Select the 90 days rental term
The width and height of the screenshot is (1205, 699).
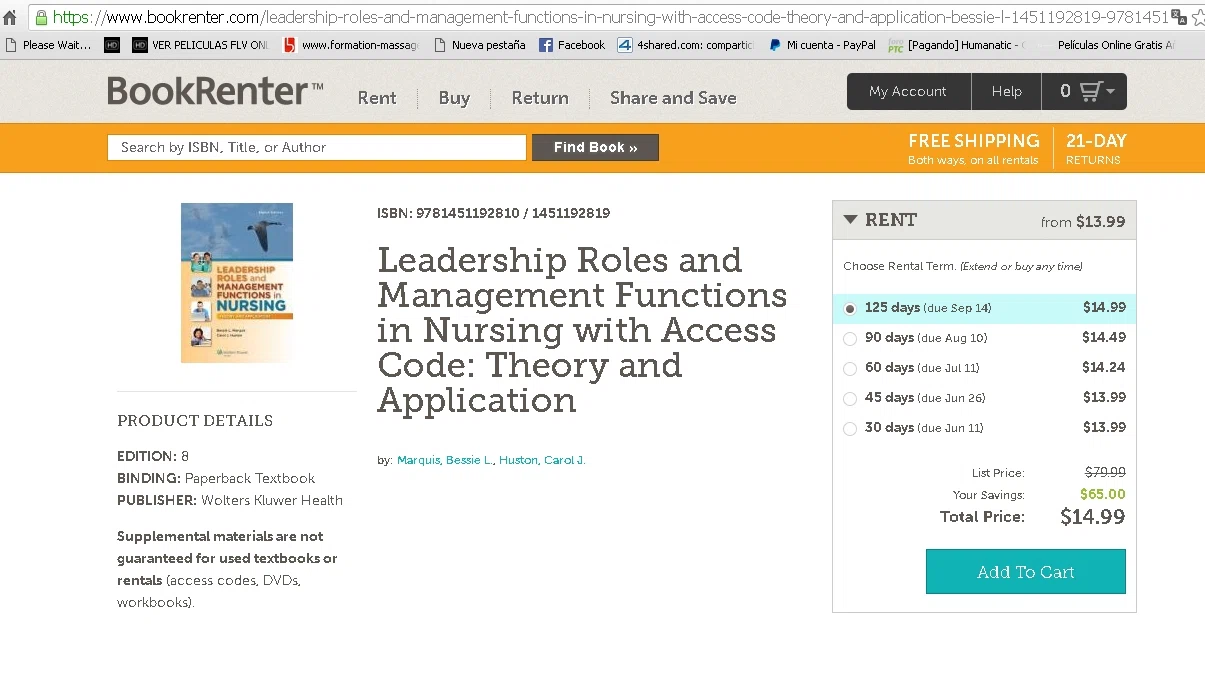(x=850, y=339)
